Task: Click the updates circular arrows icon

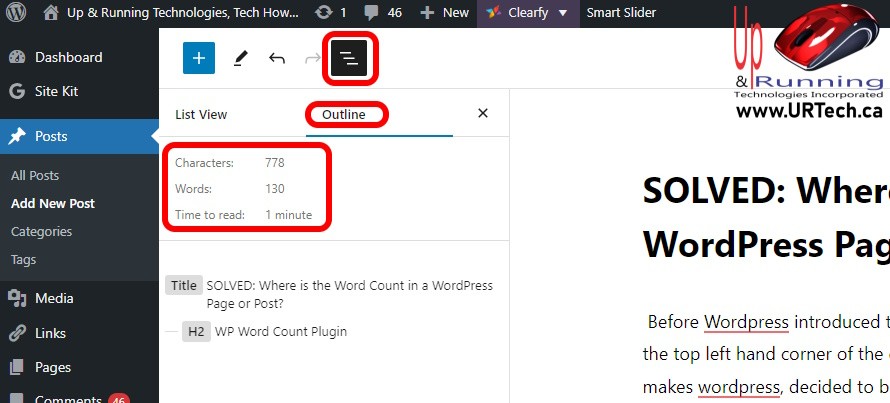Action: [x=324, y=13]
